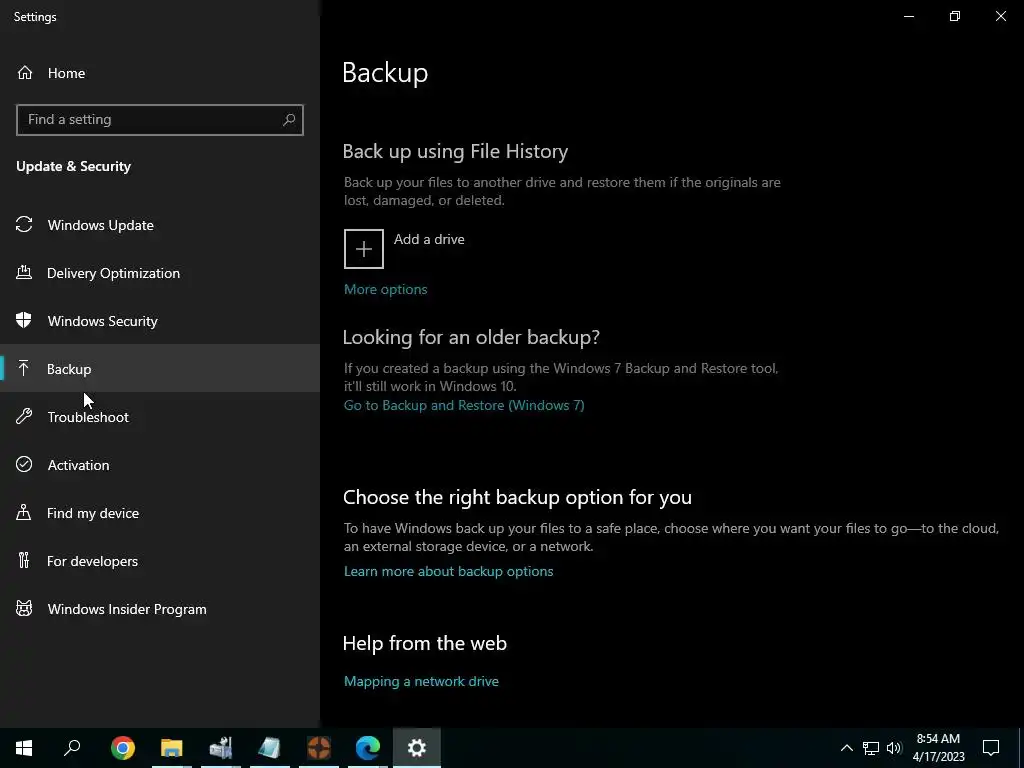Open the notification center icon
1024x768 pixels.
991,748
